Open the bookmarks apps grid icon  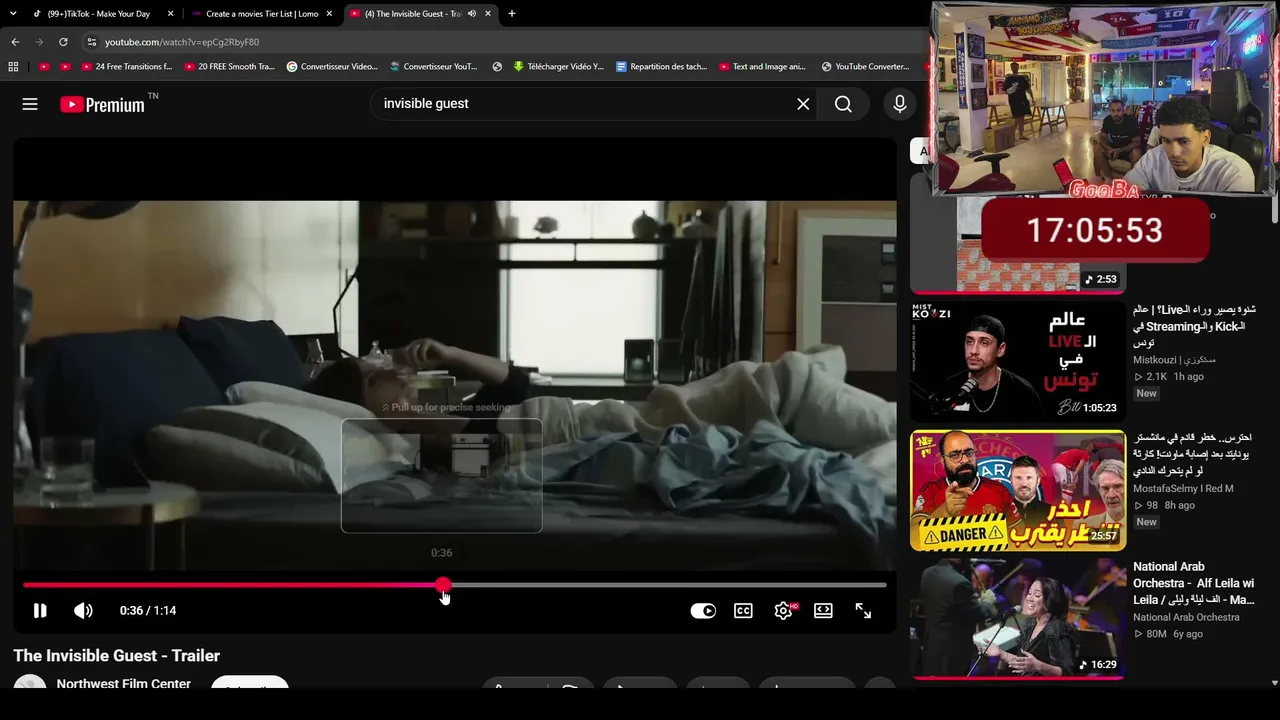(x=13, y=67)
